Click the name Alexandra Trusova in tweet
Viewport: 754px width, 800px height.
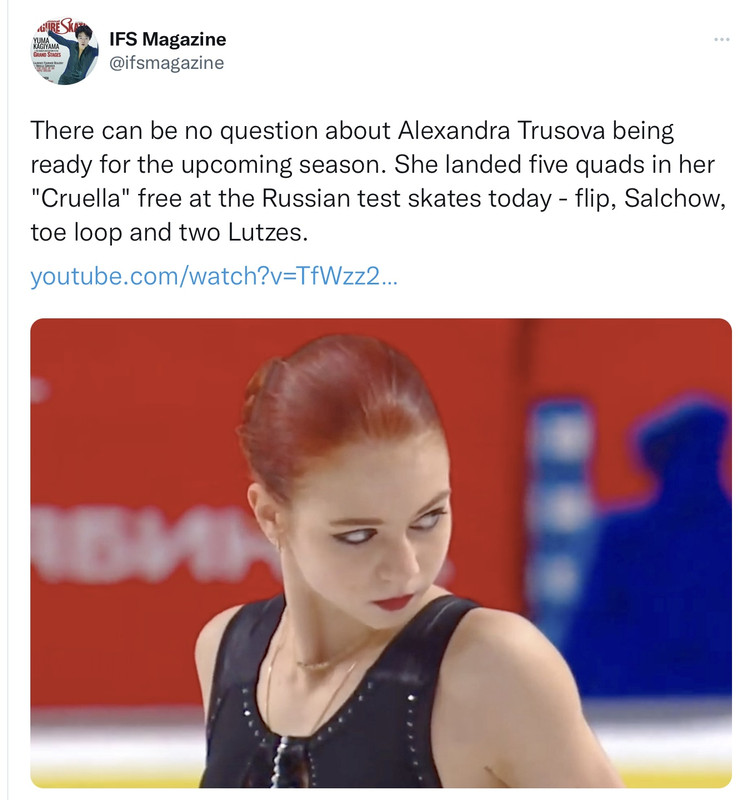501,131
